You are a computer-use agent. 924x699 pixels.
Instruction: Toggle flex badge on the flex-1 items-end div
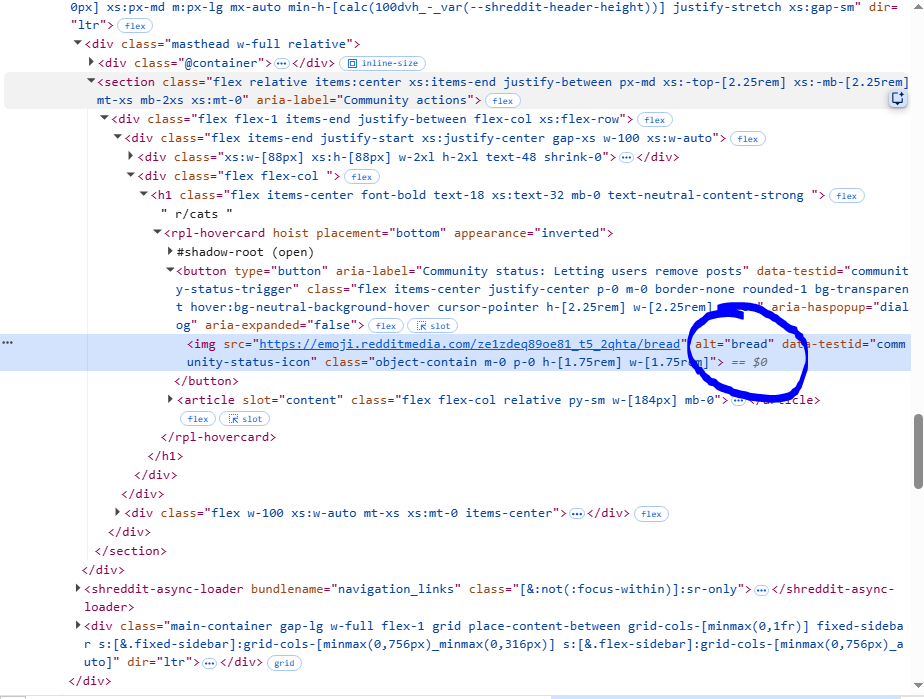click(x=655, y=120)
